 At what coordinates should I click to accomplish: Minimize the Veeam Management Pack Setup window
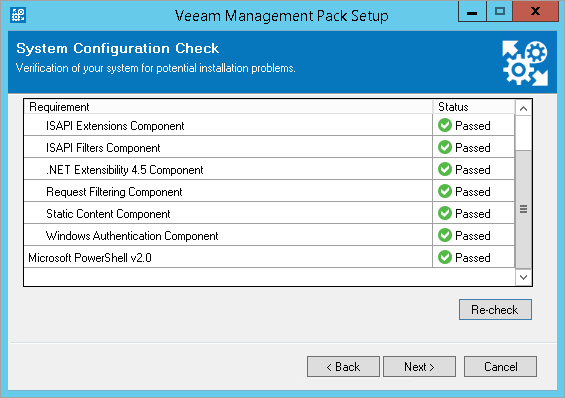click(x=472, y=11)
